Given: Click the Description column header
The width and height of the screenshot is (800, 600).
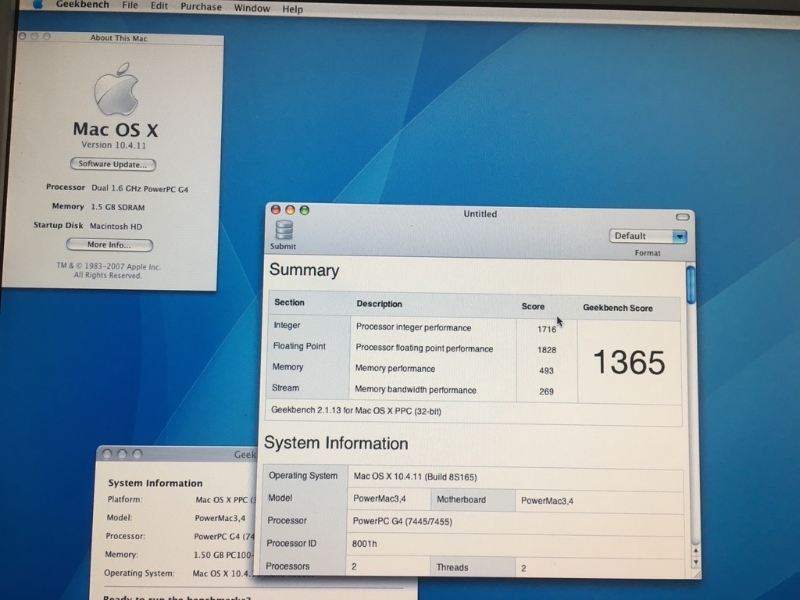Looking at the screenshot, I should pyautogui.click(x=379, y=304).
